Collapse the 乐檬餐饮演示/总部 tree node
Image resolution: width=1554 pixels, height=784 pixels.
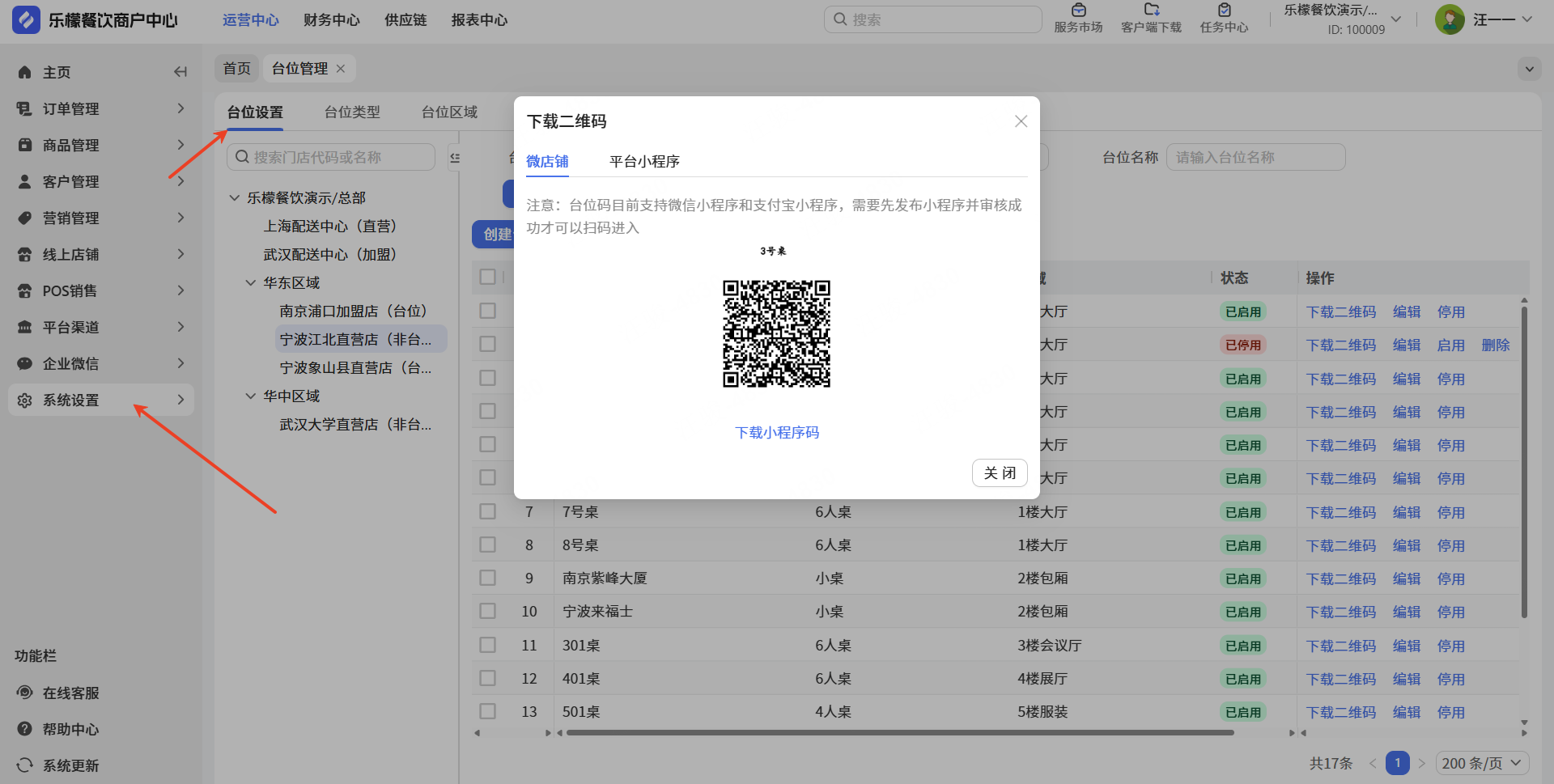pos(235,197)
